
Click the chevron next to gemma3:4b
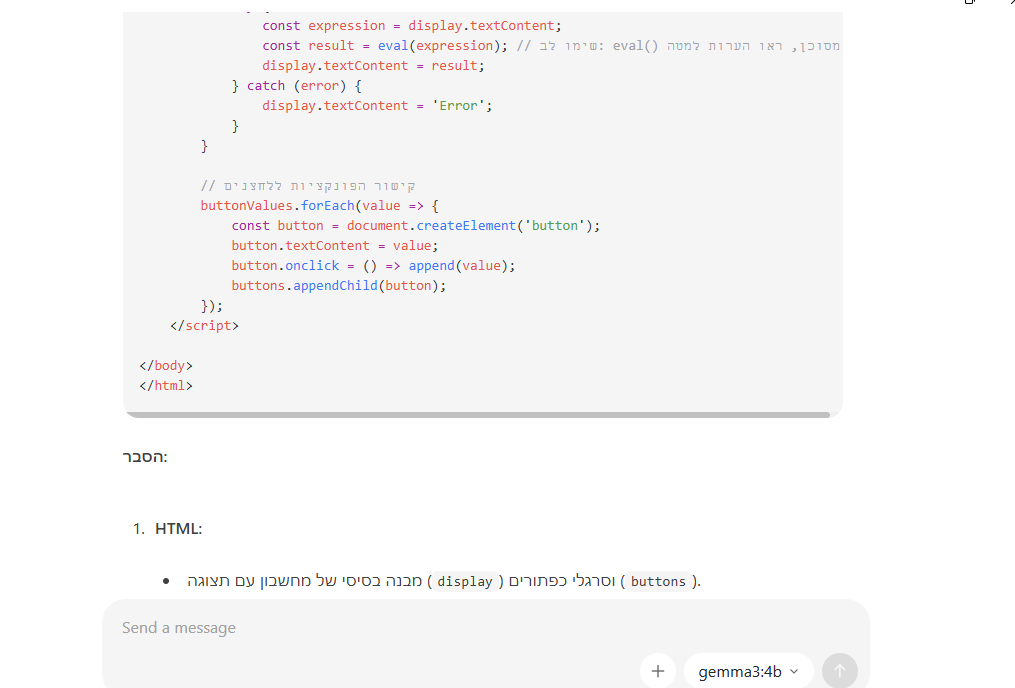(x=794, y=671)
